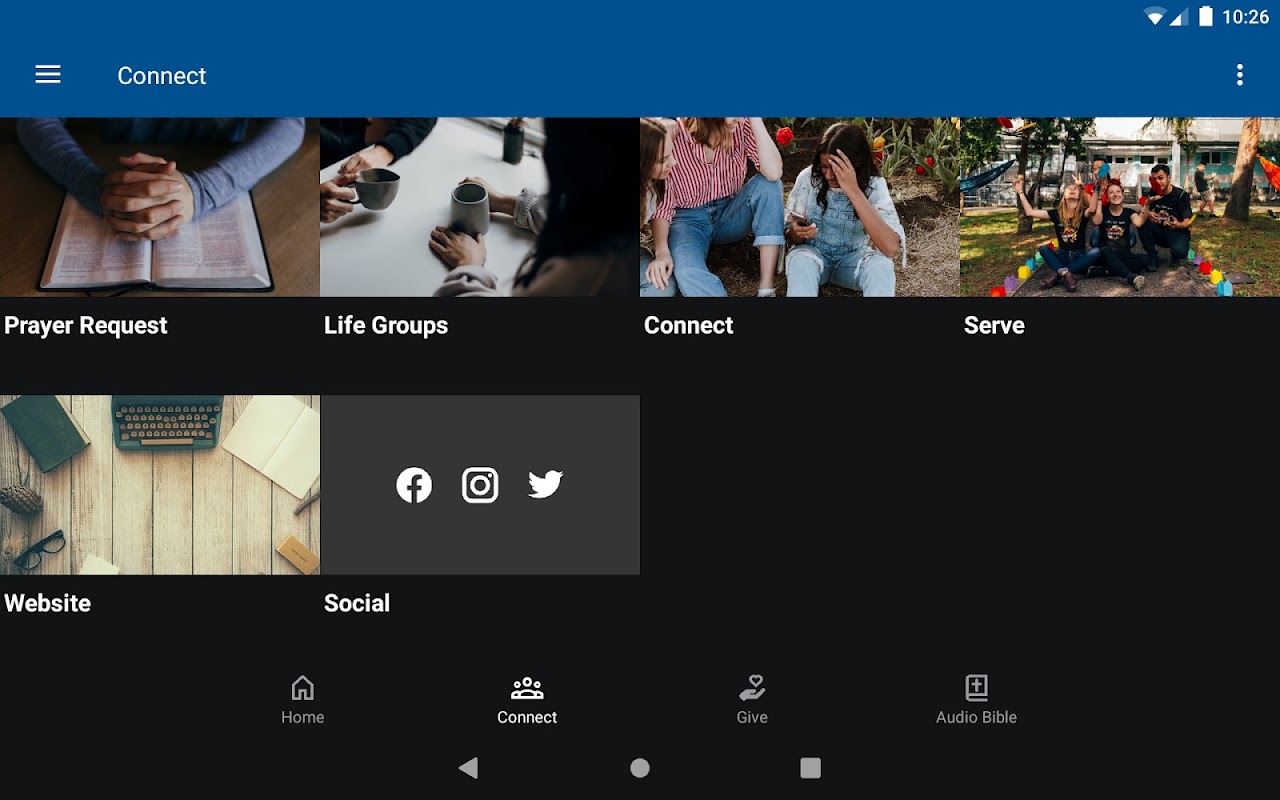1280x800 pixels.
Task: Open the three-dot overflow menu
Action: click(x=1239, y=75)
